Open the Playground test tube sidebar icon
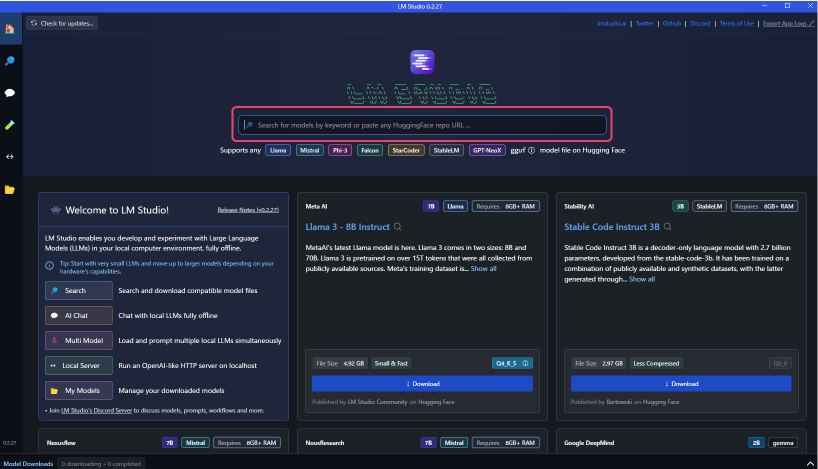 coord(10,125)
